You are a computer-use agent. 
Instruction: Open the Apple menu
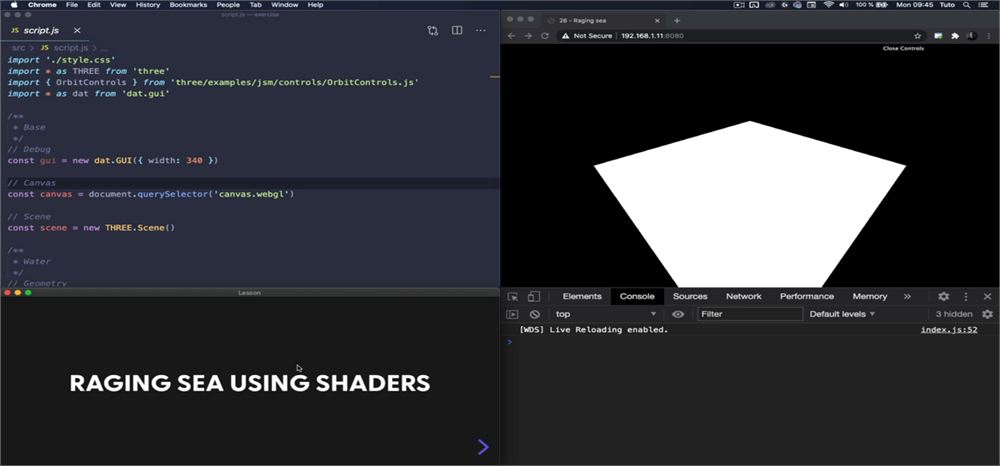click(14, 4)
